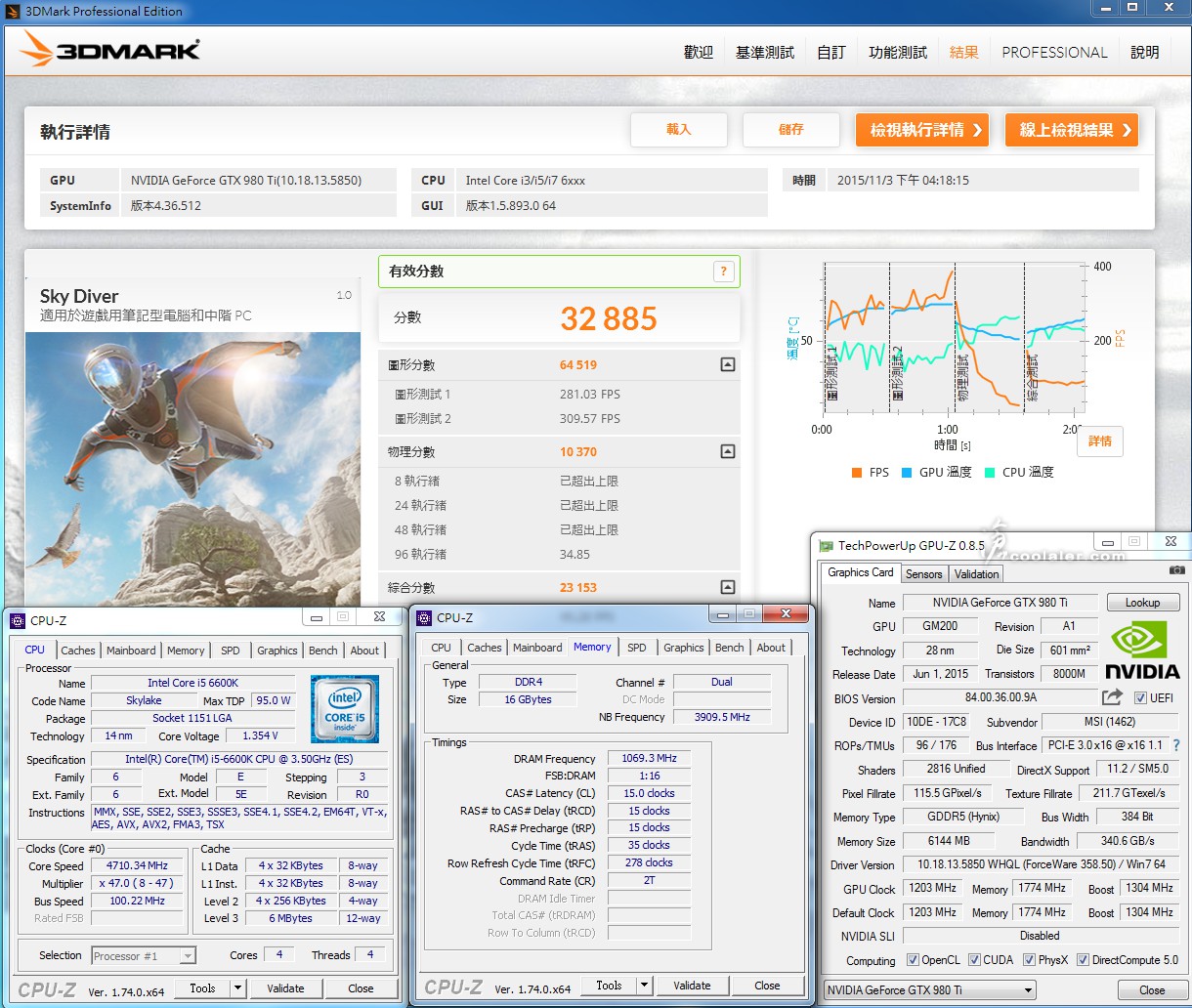Click Close button in GPU-Z window

point(1152,990)
